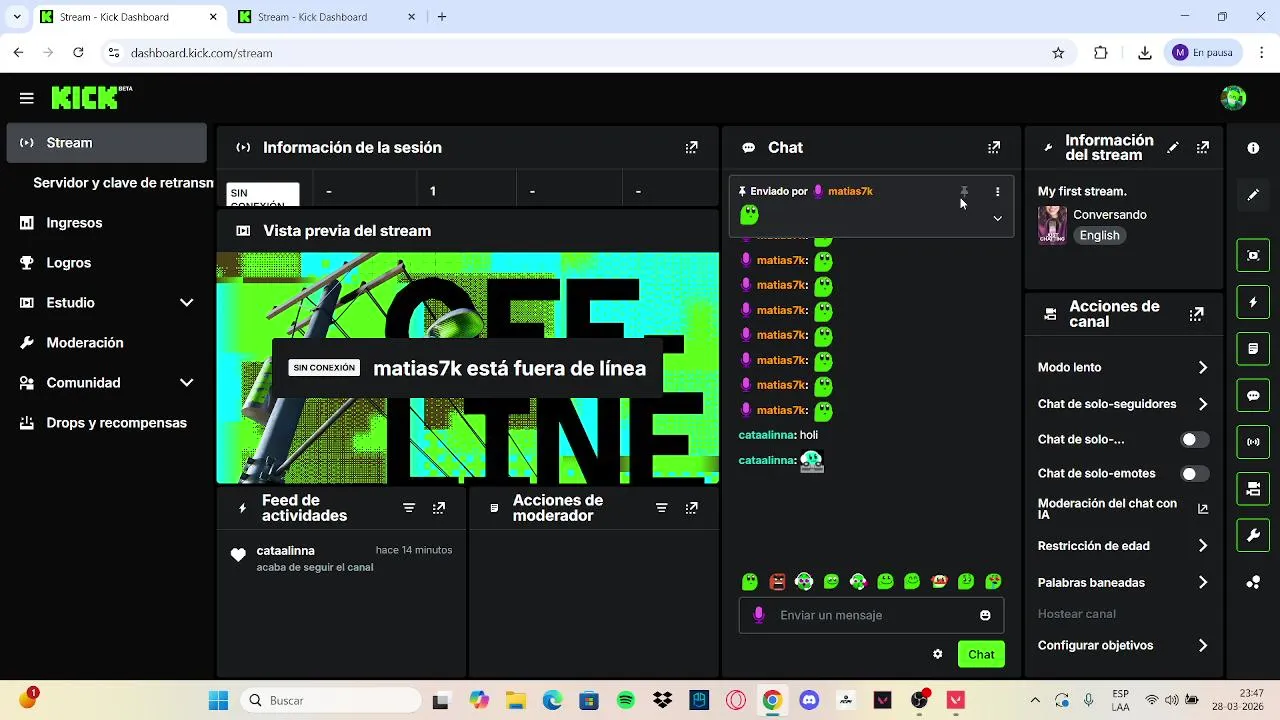Toggle the wrench stream info widget in sidebar
Viewport: 1280px width, 720px height.
1253,535
